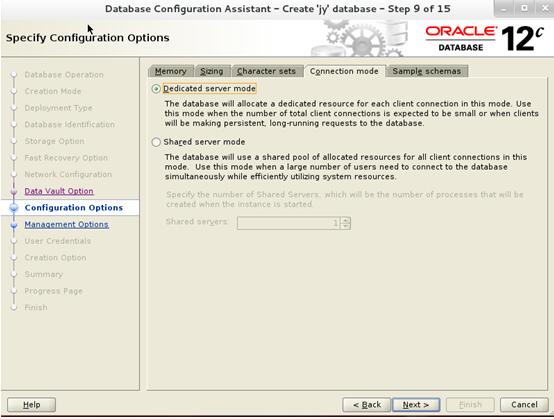The width and height of the screenshot is (554, 419).
Task: Select Dedicated server mode radio button
Action: pos(156,89)
